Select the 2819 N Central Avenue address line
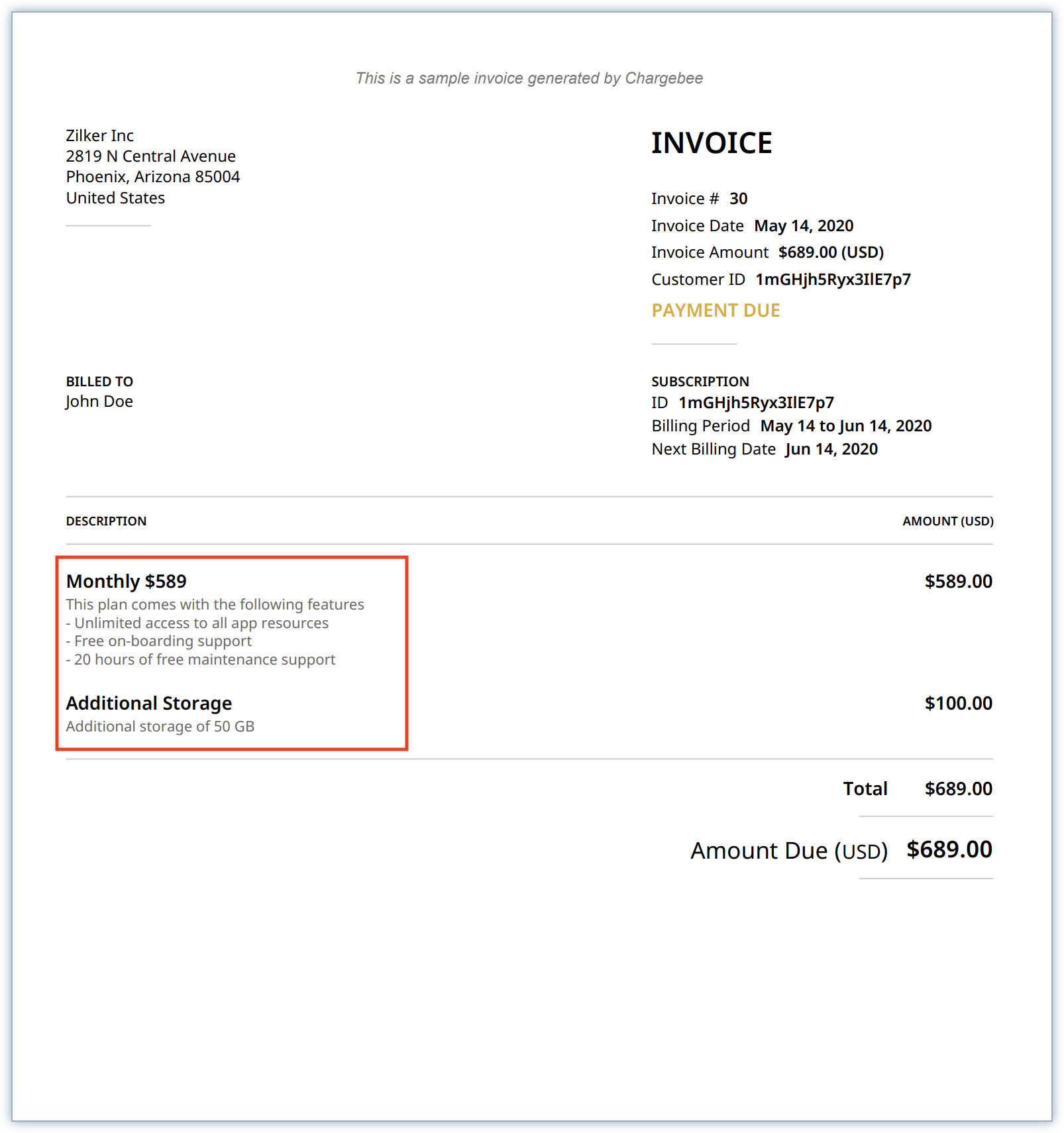 (150, 156)
